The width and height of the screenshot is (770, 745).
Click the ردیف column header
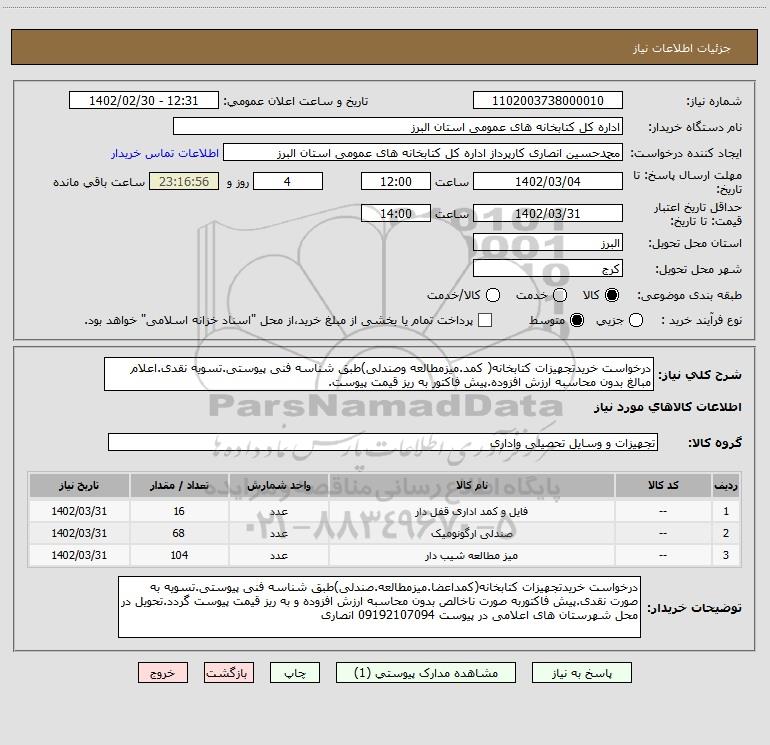tap(726, 485)
